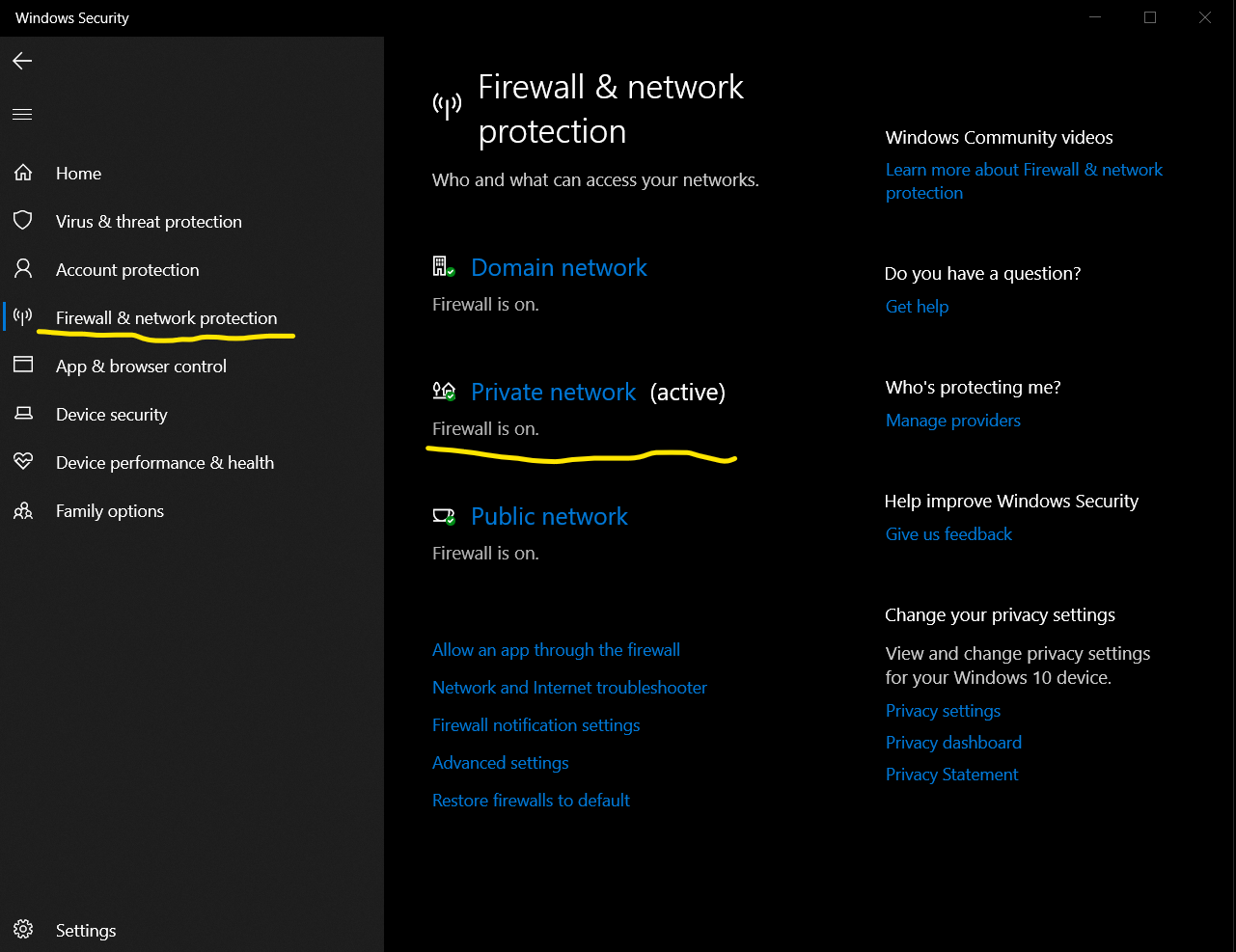1236x952 pixels.
Task: Click Allow an app through the firewall
Action: [x=556, y=650]
